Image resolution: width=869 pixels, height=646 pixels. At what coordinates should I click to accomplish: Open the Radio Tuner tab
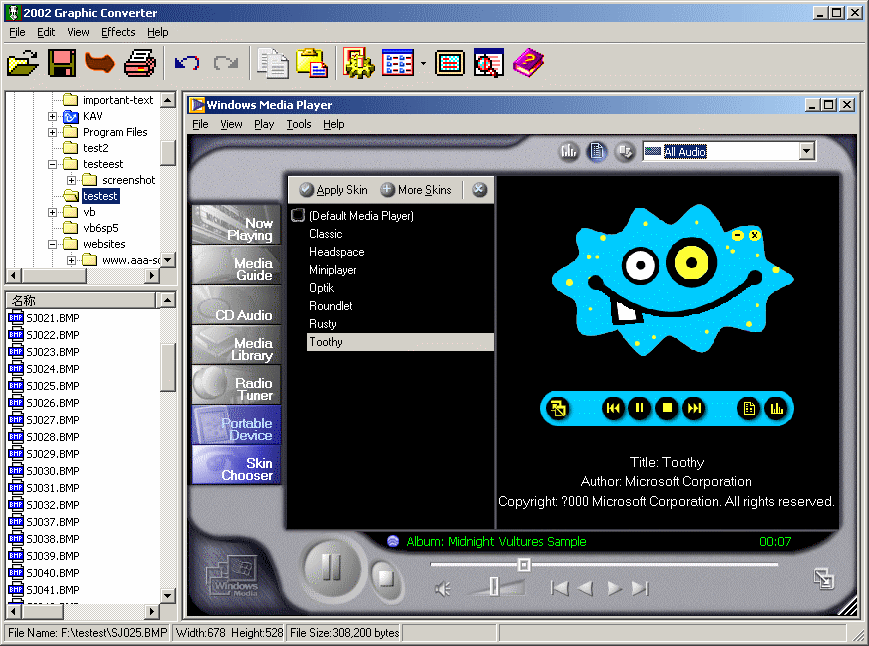(x=237, y=384)
